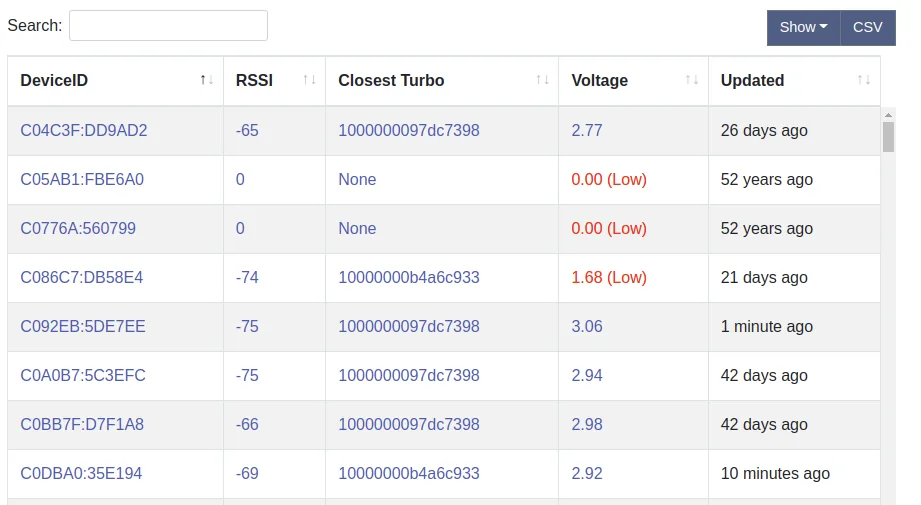This screenshot has width=921, height=505.
Task: Open device C092EB:5DE7EE link
Action: 83,326
